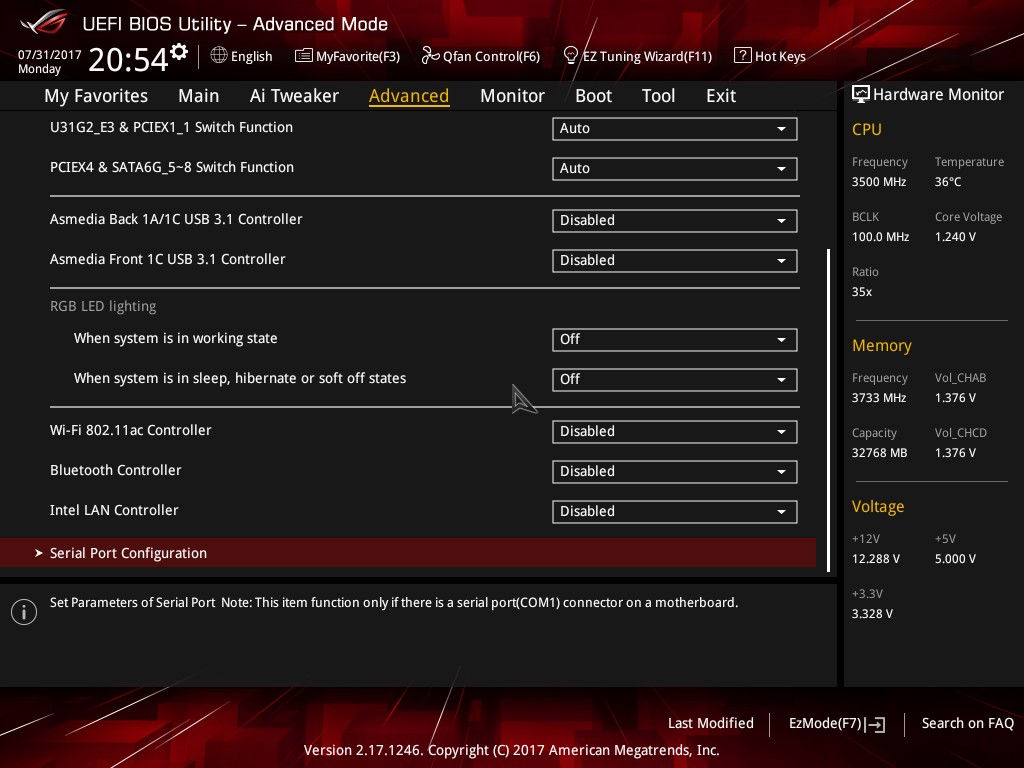1024x768 pixels.
Task: Click the info icon beside help text
Action: (24, 612)
